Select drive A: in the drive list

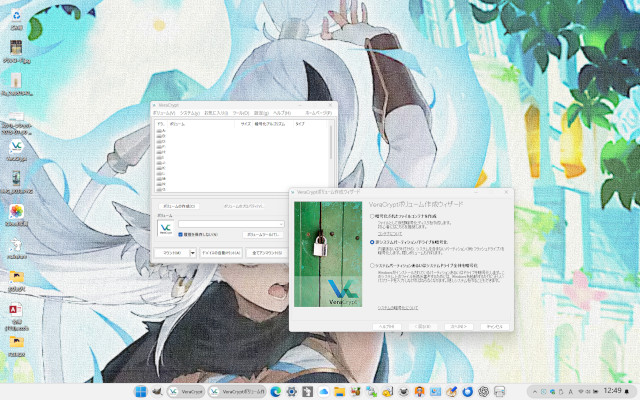click(x=161, y=131)
